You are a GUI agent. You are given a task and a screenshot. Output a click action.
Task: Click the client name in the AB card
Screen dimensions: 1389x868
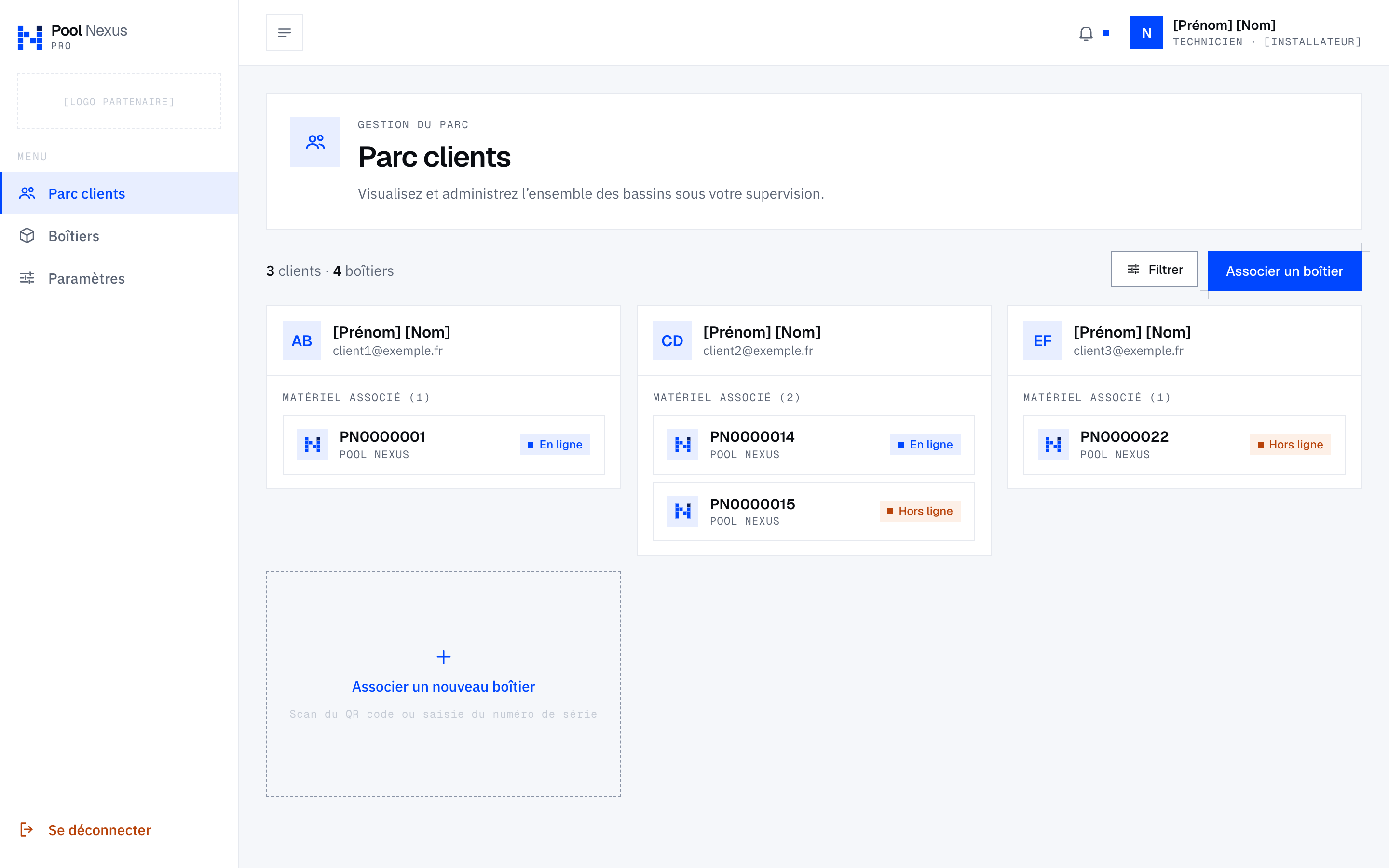pyautogui.click(x=392, y=332)
